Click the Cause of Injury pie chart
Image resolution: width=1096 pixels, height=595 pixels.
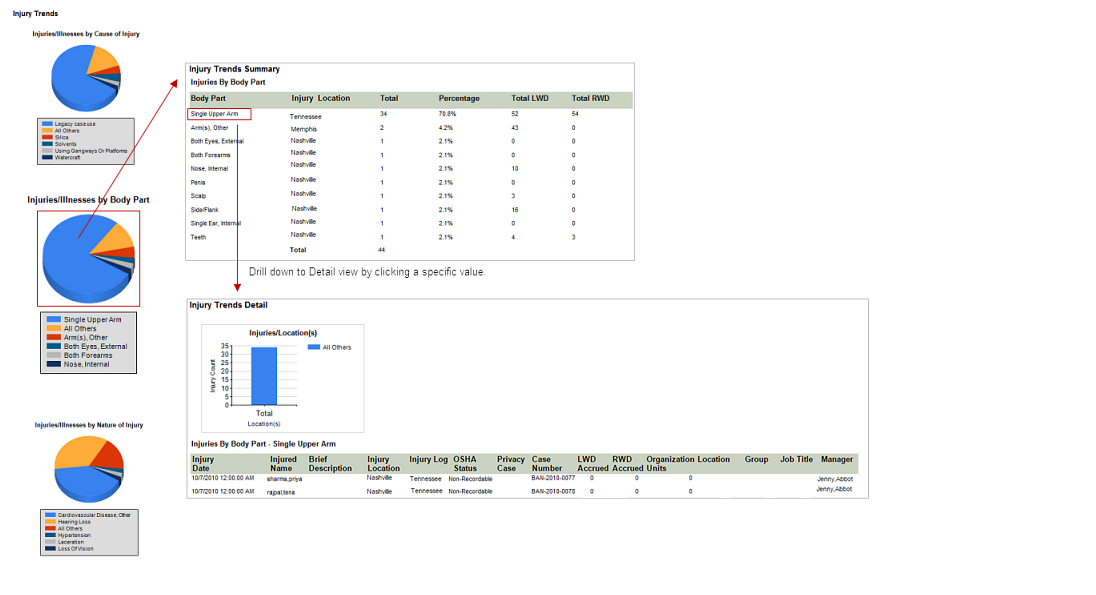pyautogui.click(x=85, y=77)
